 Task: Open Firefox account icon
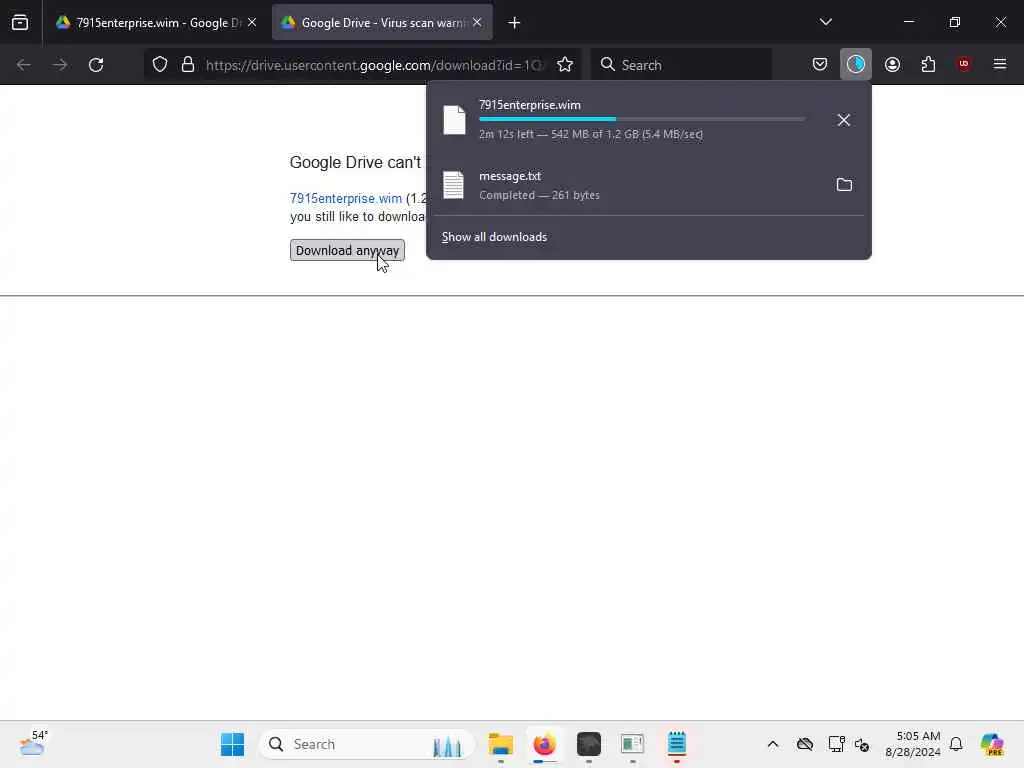coord(892,65)
